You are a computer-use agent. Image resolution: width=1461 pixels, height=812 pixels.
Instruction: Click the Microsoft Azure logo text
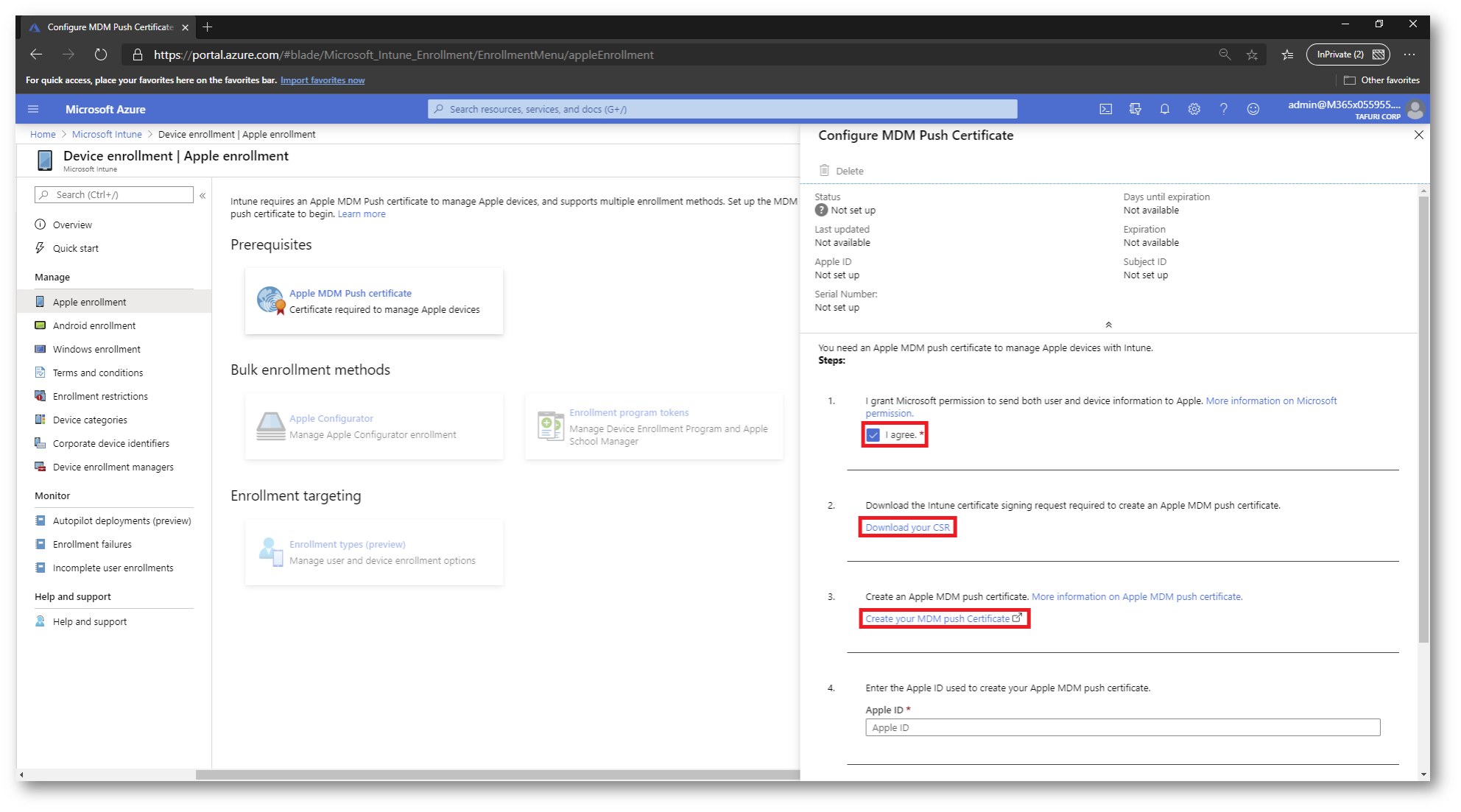[x=105, y=109]
